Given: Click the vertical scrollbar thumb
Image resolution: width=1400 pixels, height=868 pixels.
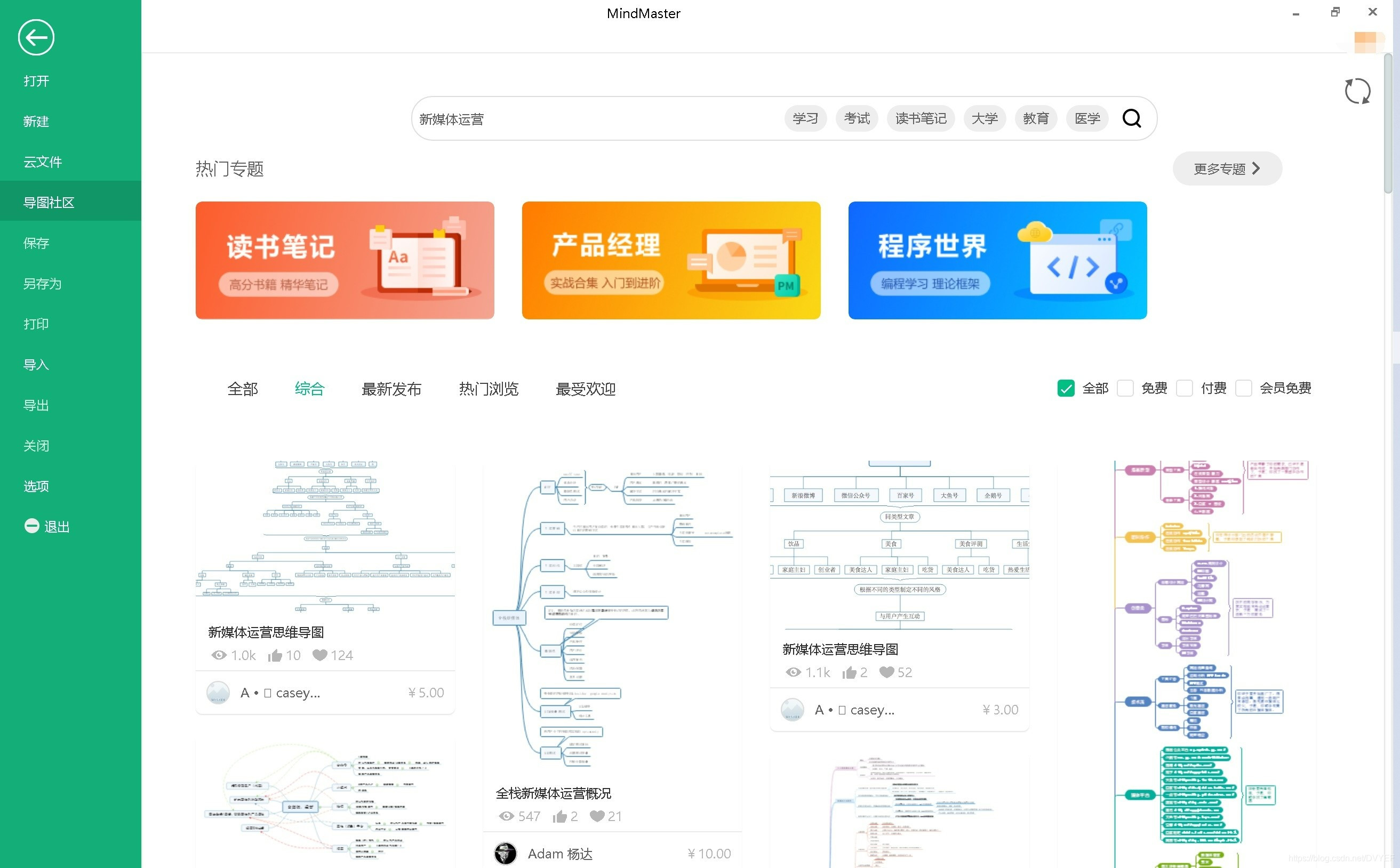Looking at the screenshot, I should point(1387,123).
